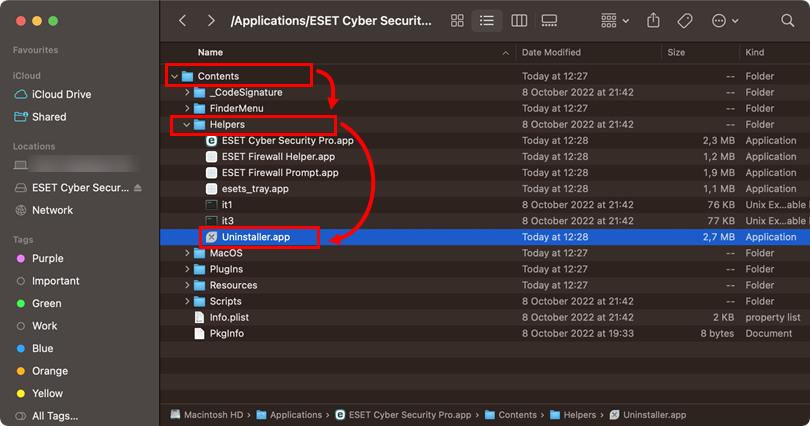This screenshot has height=426, width=810.
Task: Expand the _CodeSignature folder
Action: tap(187, 92)
